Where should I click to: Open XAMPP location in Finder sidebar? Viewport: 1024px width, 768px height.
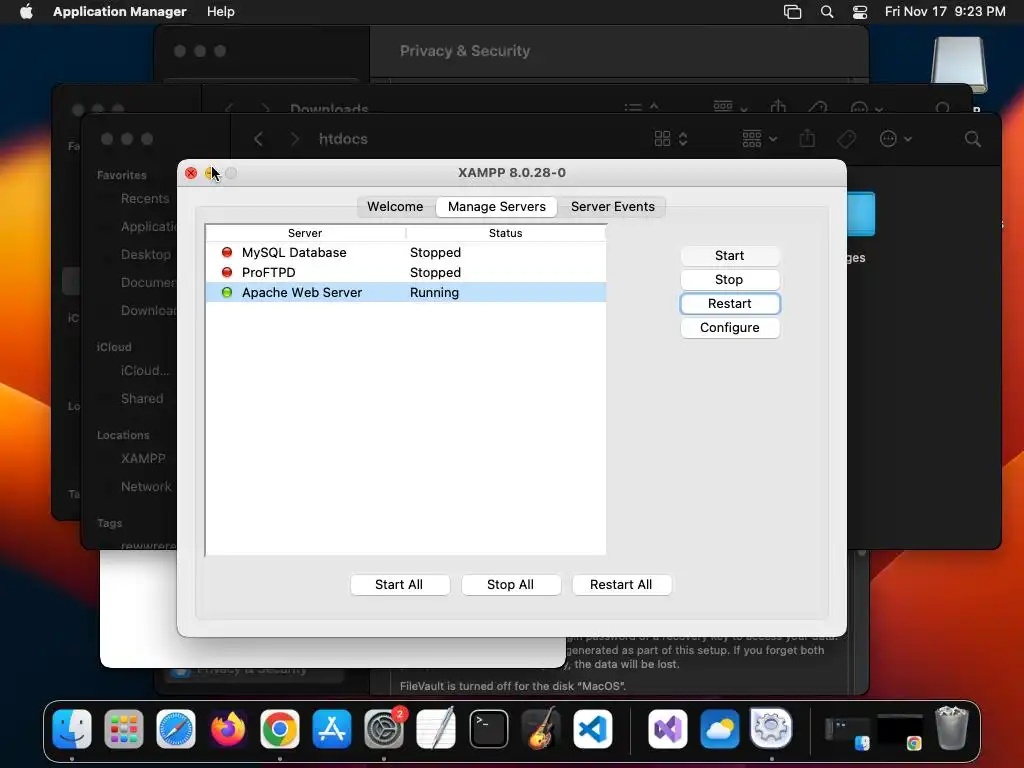click(143, 458)
